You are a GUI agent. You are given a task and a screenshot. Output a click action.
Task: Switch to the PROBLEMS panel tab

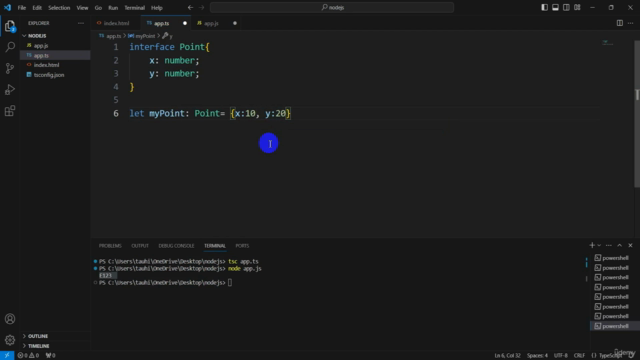110,246
